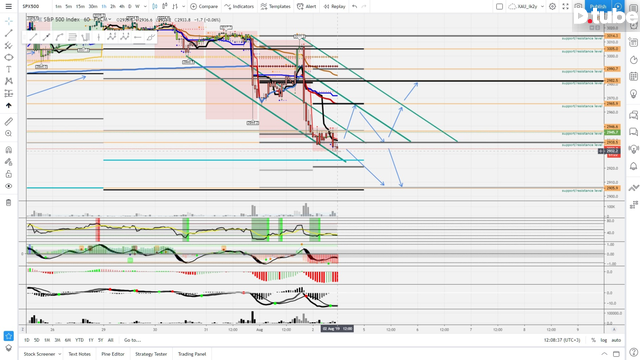Open the public chat panel
This screenshot has width=640, height=360.
[x=633, y=114]
